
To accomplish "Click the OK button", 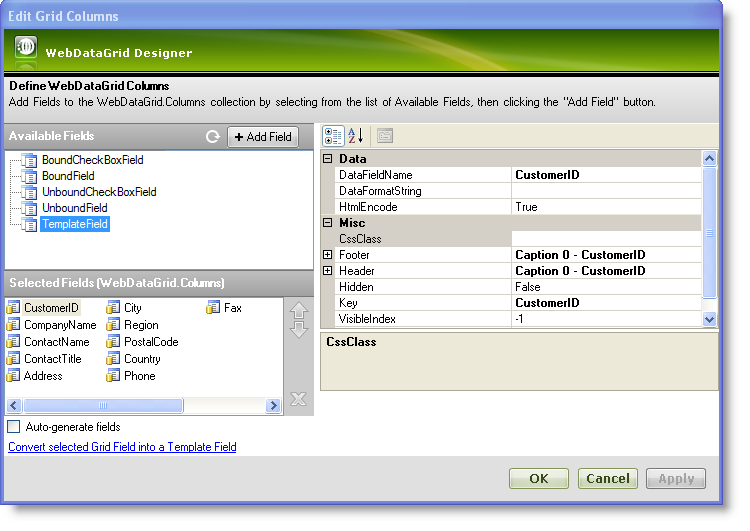I will click(539, 478).
